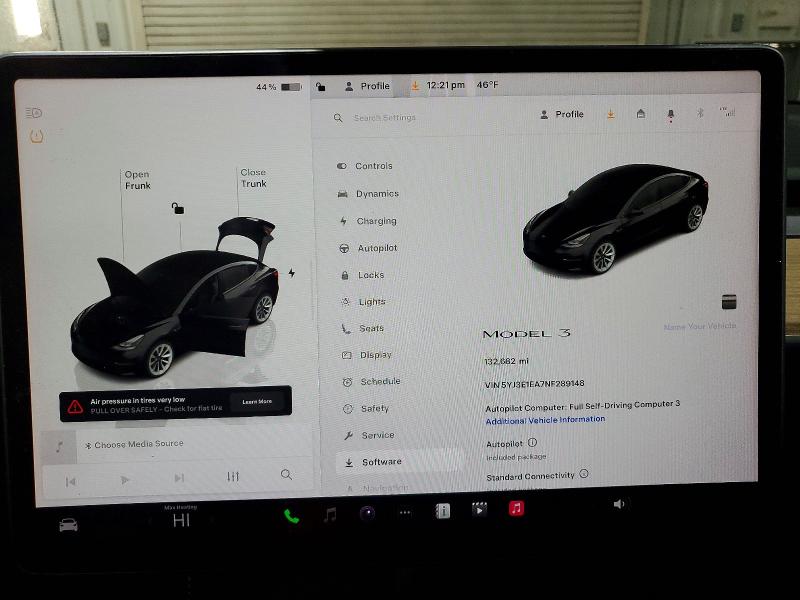The width and height of the screenshot is (800, 600).
Task: Tap the media album art placeholder
Action: pos(59,447)
